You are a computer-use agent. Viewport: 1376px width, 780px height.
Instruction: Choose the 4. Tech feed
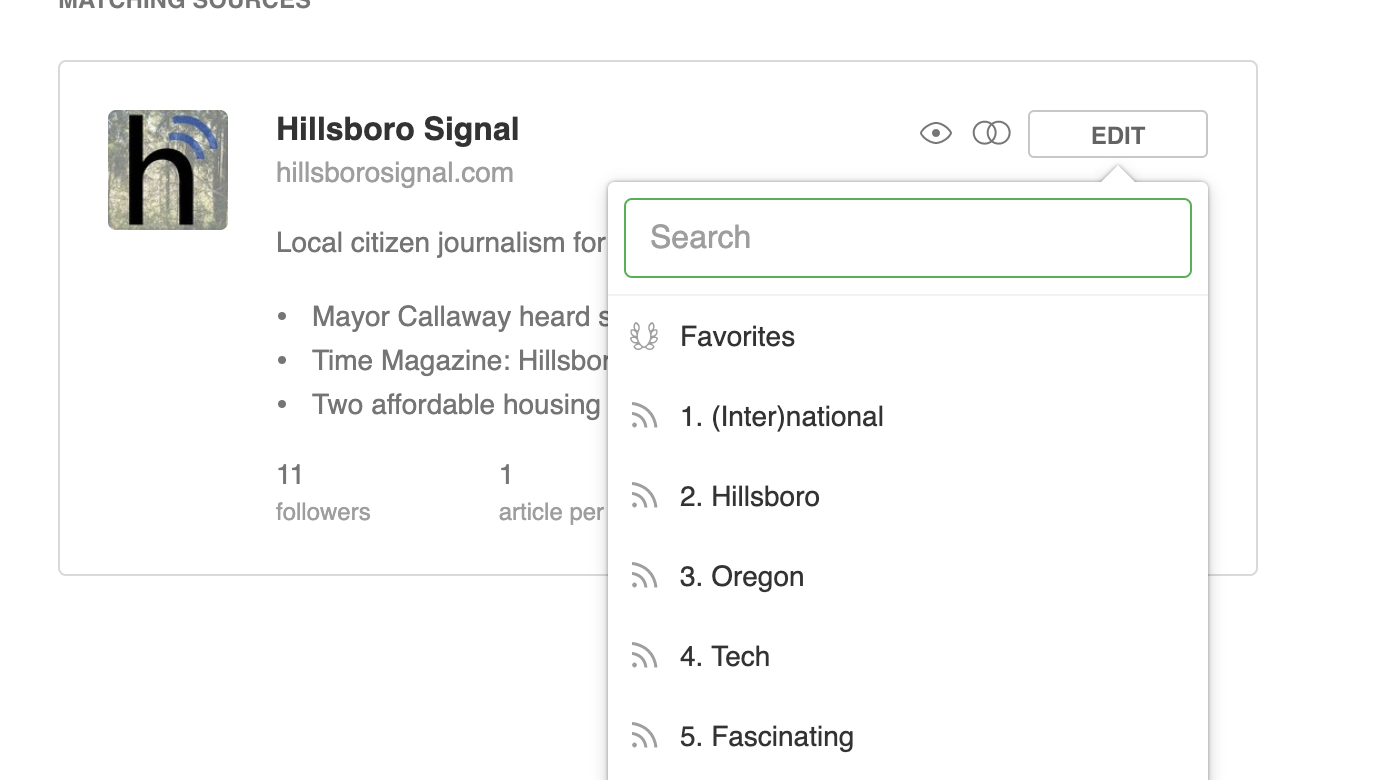(x=724, y=657)
